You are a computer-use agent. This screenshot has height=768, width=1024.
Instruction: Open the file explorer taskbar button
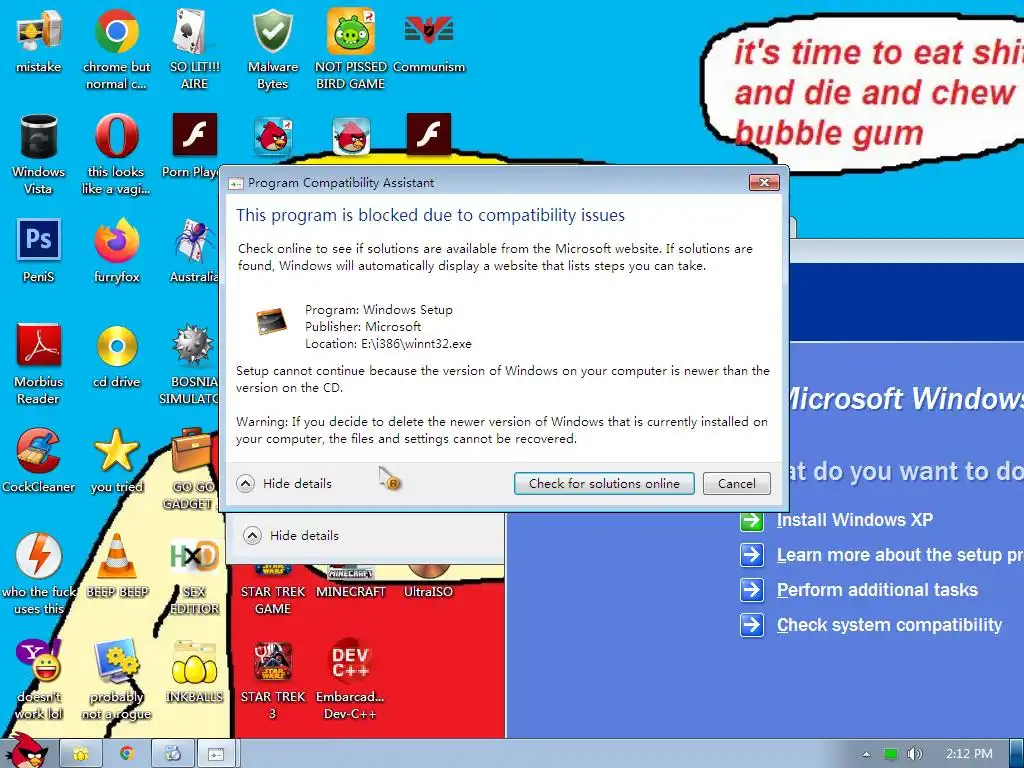[81, 754]
